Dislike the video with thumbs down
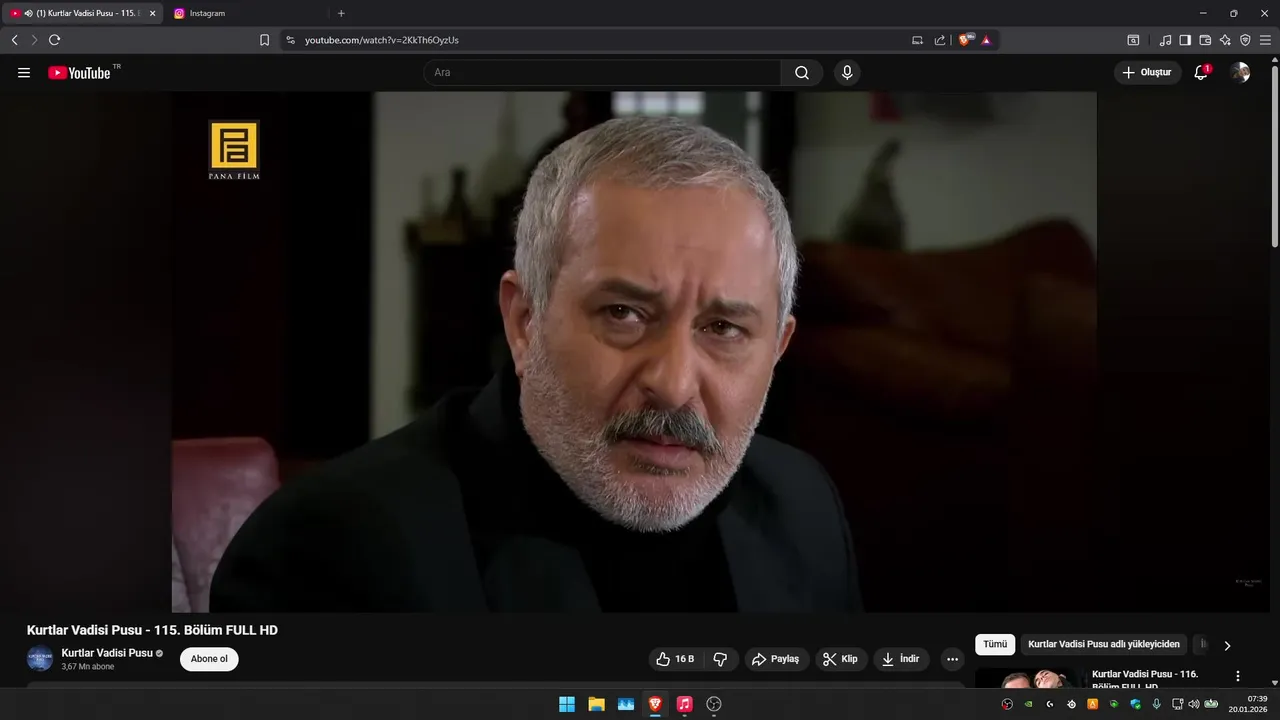This screenshot has height=720, width=1280. point(720,659)
